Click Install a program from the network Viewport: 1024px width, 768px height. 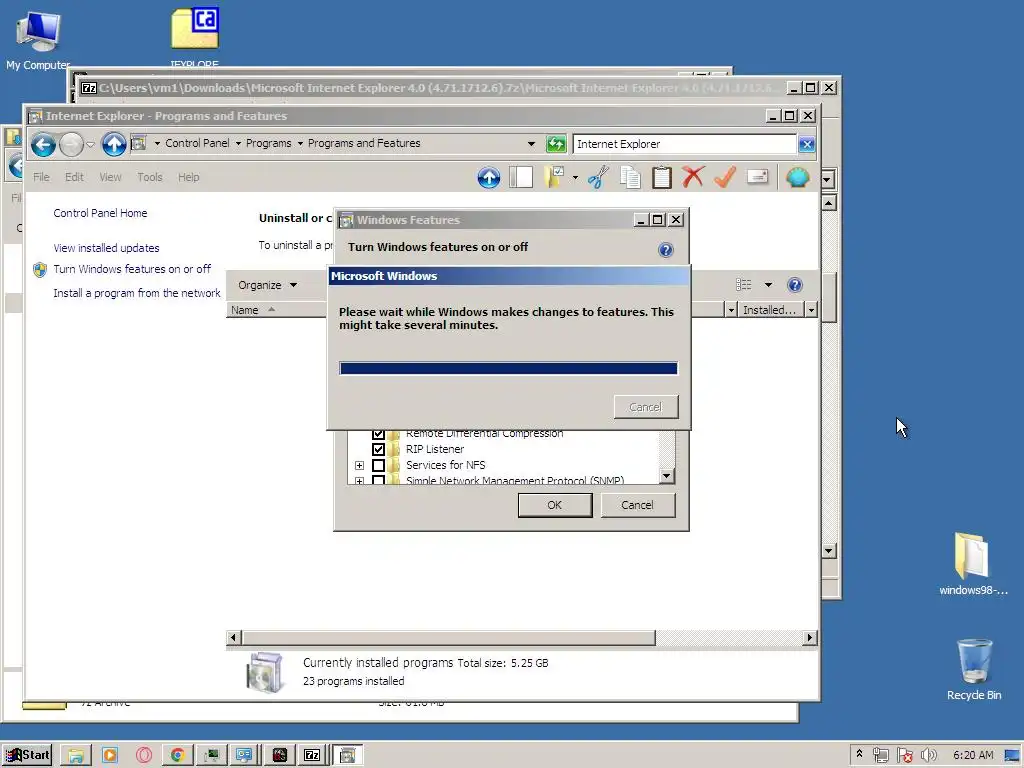pyautogui.click(x=137, y=293)
